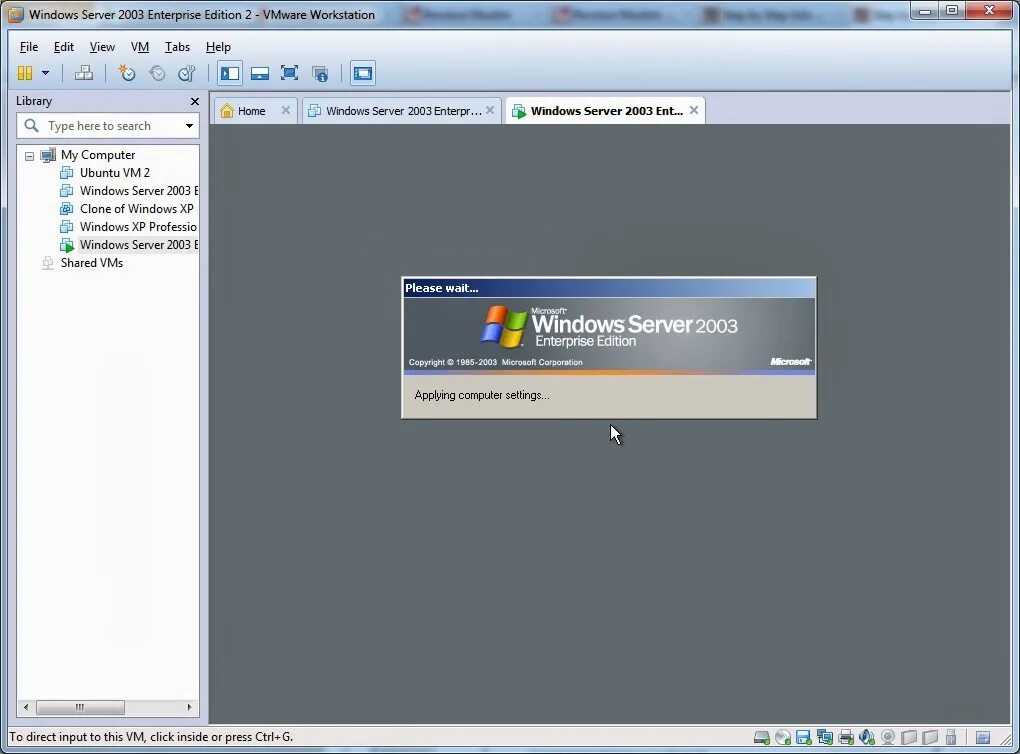Screen dimensions: 1020x754
Task: Toggle the Library sidebar view button
Action: point(230,73)
